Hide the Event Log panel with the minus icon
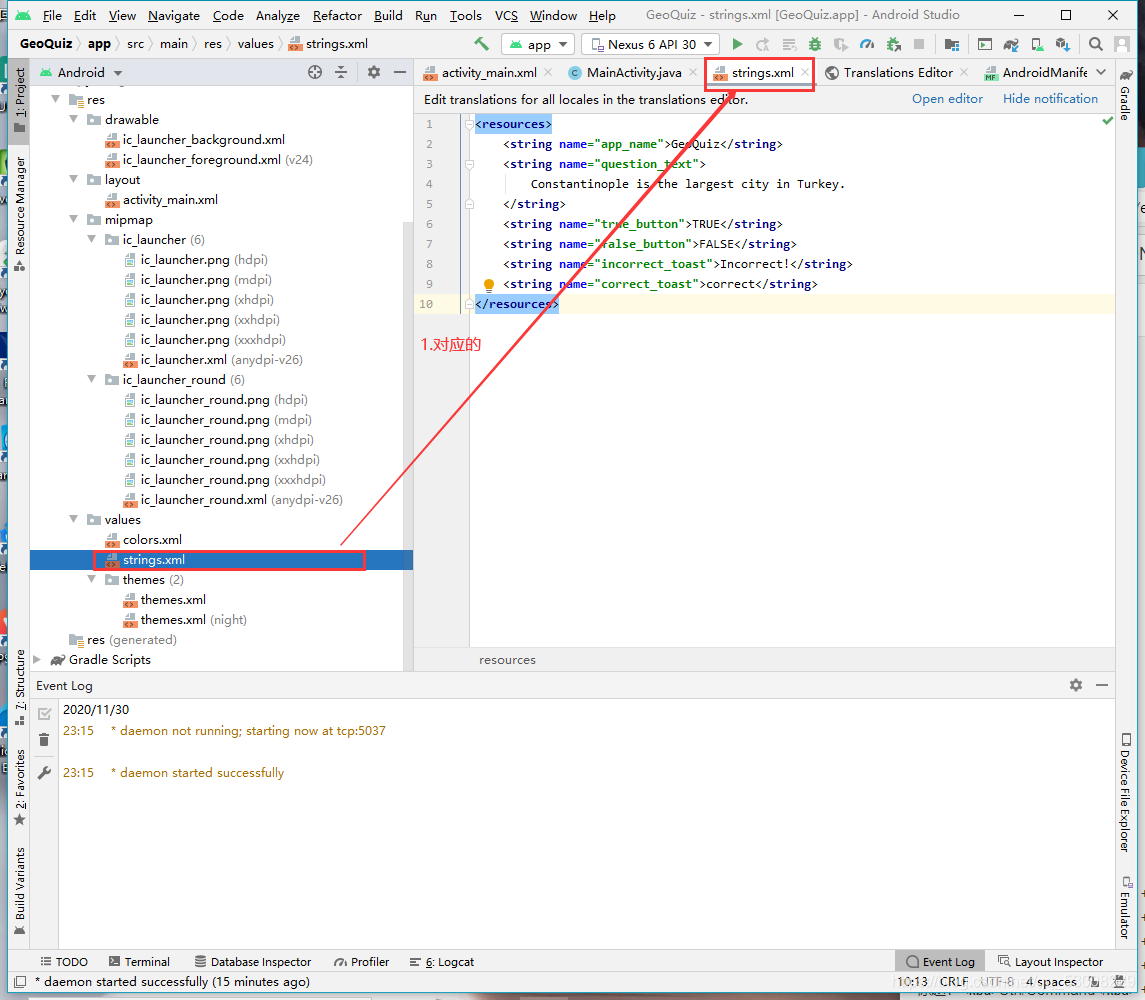1145x1000 pixels. click(x=1102, y=685)
